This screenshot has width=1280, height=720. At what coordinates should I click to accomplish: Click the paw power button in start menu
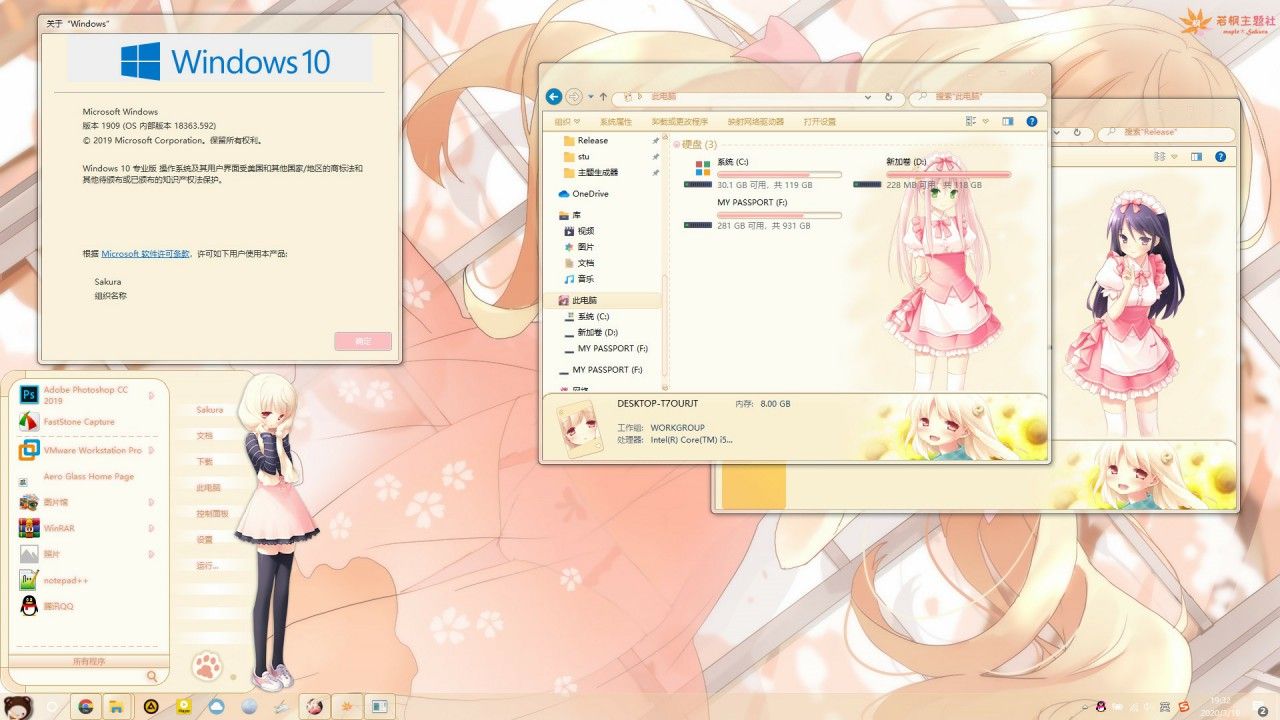[x=207, y=665]
